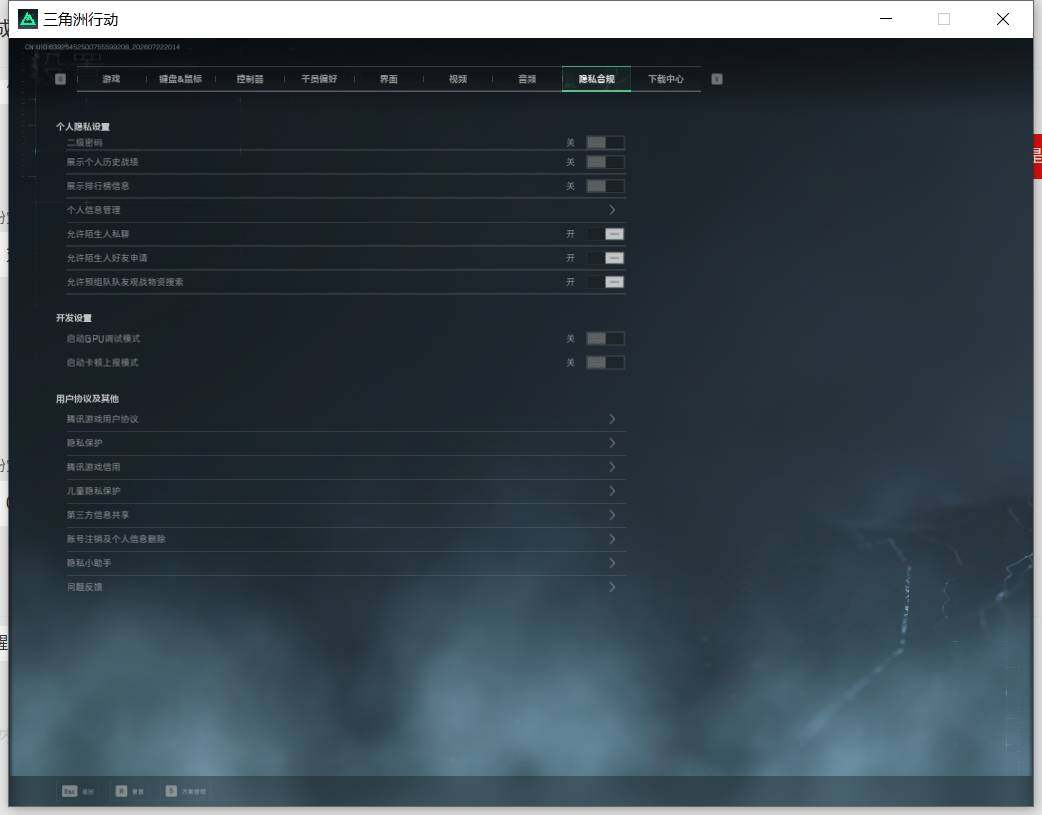This screenshot has height=815, width=1042.
Task: Switch to the 音频 tab
Action: (527, 79)
